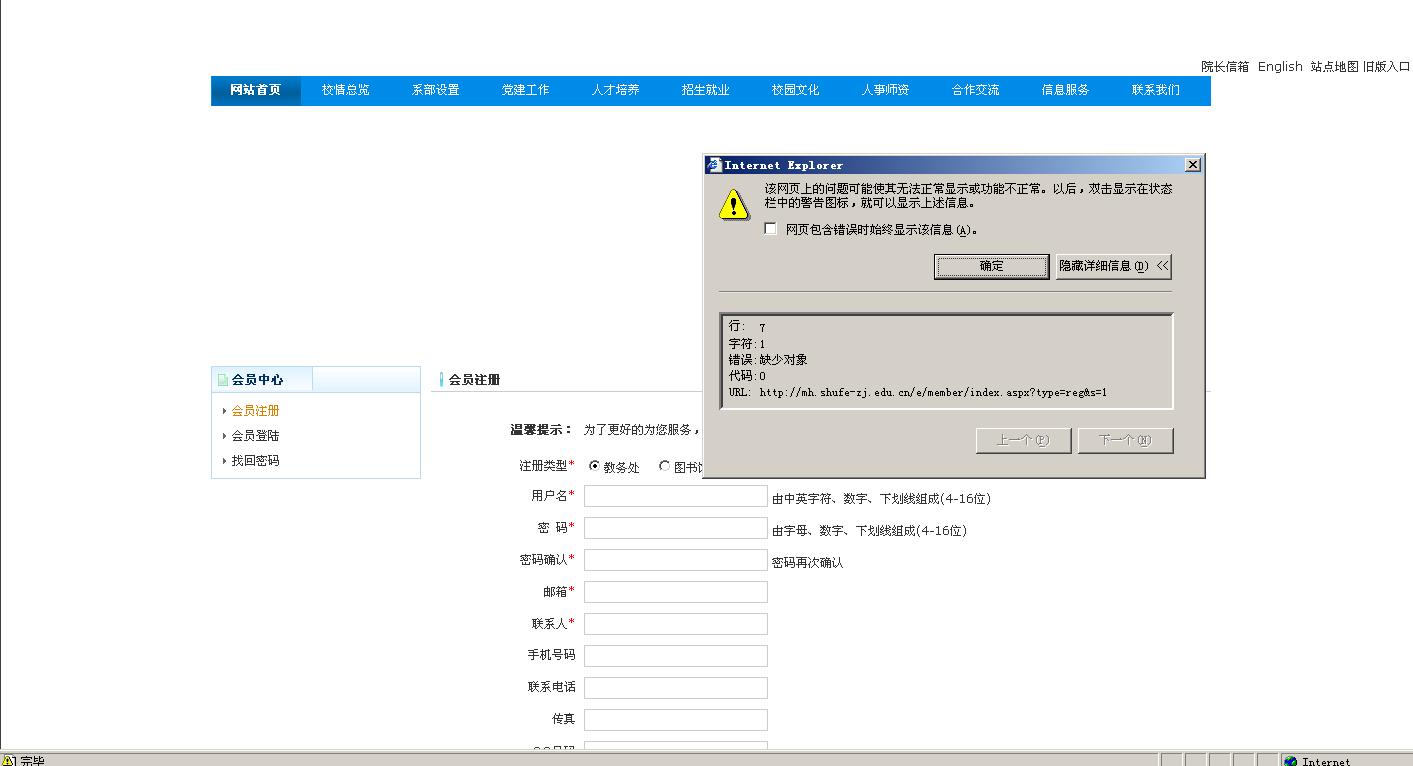Focus the 联系电话 input field
The height and width of the screenshot is (766, 1413).
[676, 688]
